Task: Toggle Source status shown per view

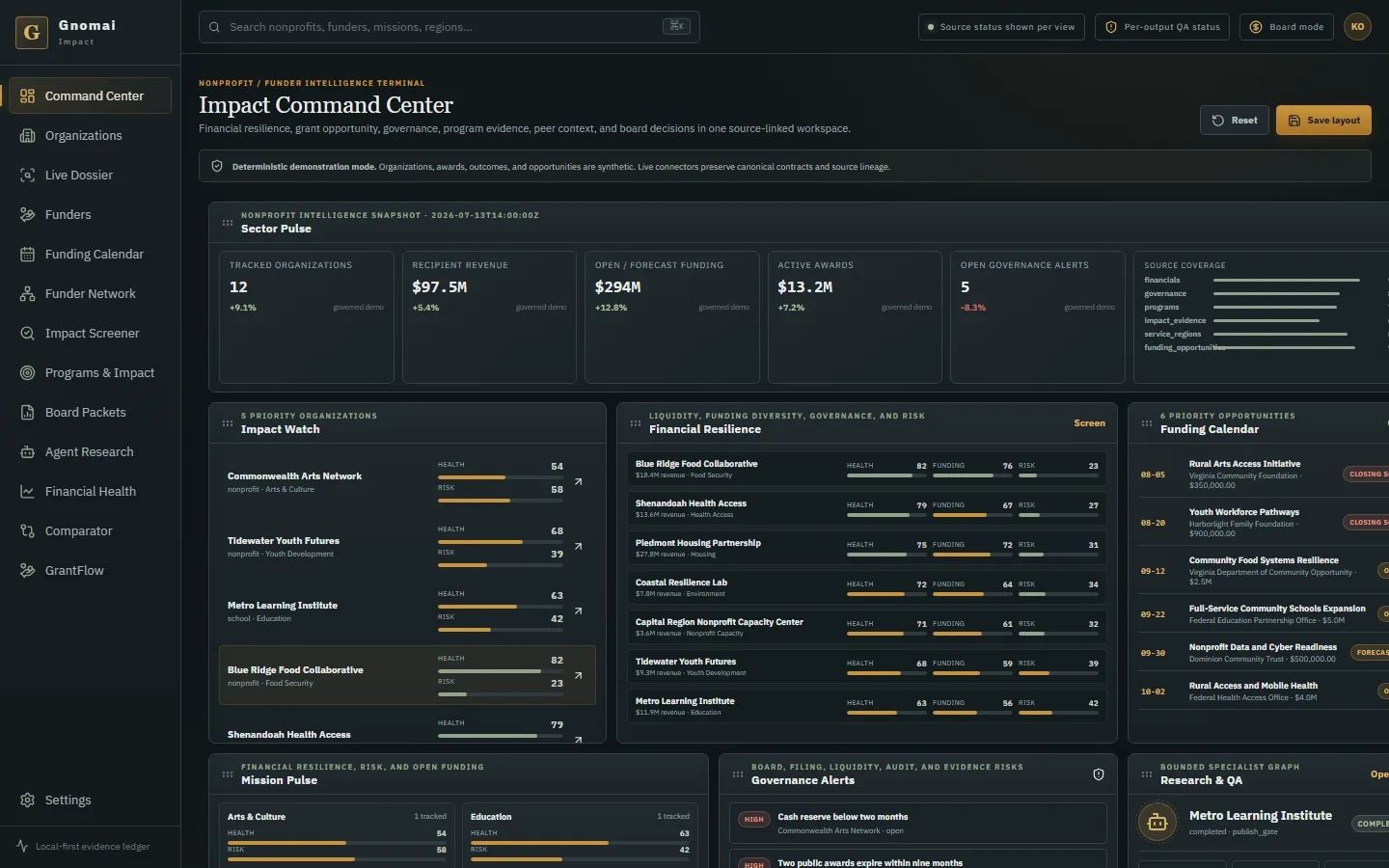Action: tap(1001, 27)
